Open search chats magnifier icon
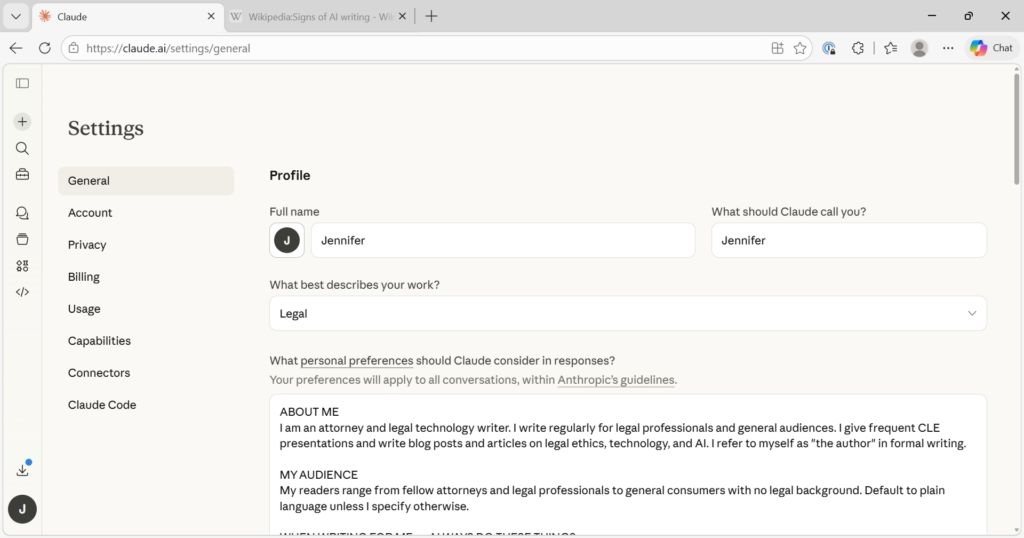 click(x=22, y=148)
